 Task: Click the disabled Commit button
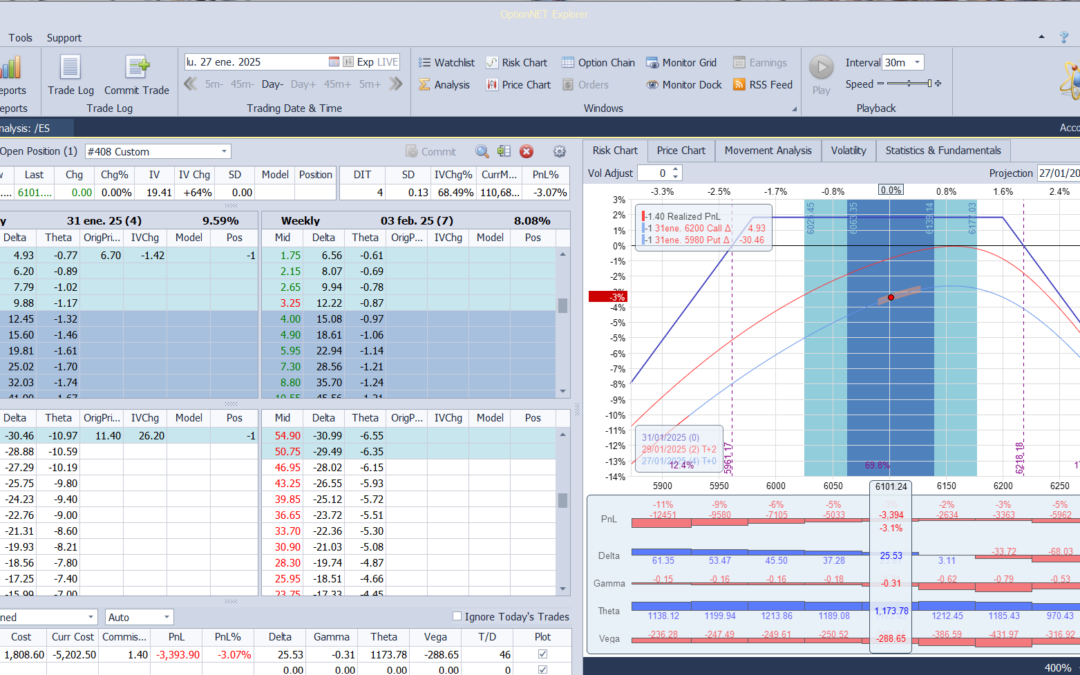430,152
